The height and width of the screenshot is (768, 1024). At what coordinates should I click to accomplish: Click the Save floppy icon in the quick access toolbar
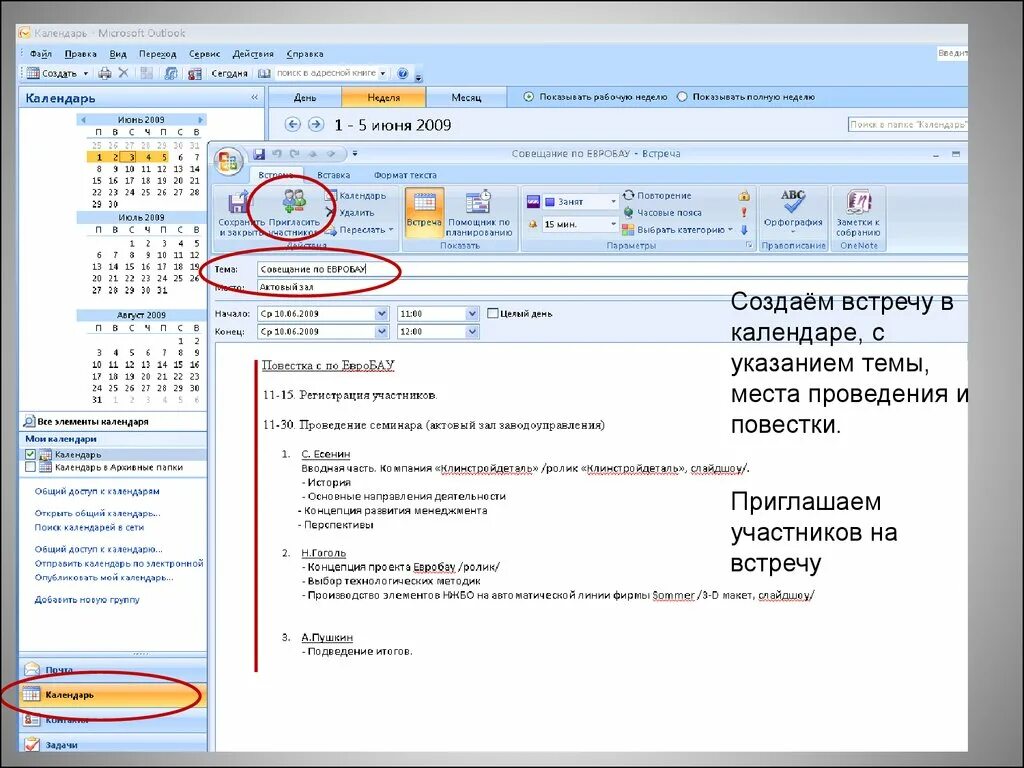[259, 154]
